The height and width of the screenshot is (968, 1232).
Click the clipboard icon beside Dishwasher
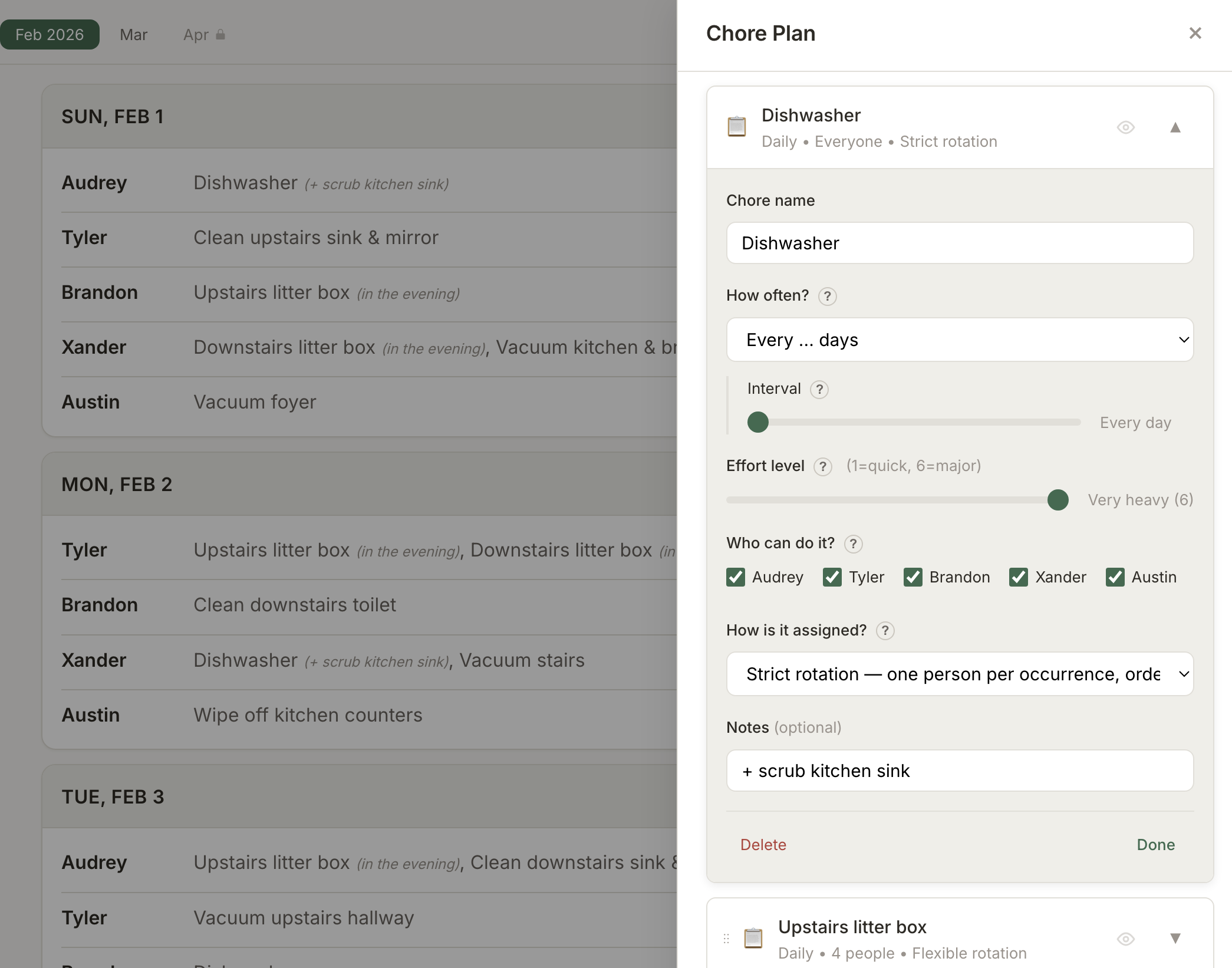click(737, 127)
